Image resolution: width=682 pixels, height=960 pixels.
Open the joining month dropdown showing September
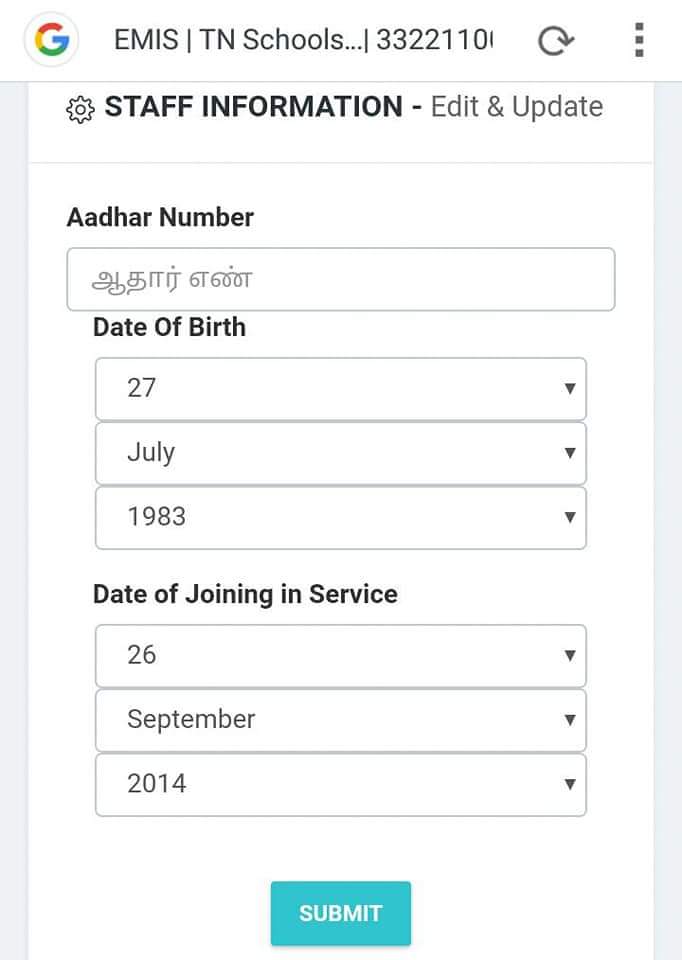(x=340, y=719)
